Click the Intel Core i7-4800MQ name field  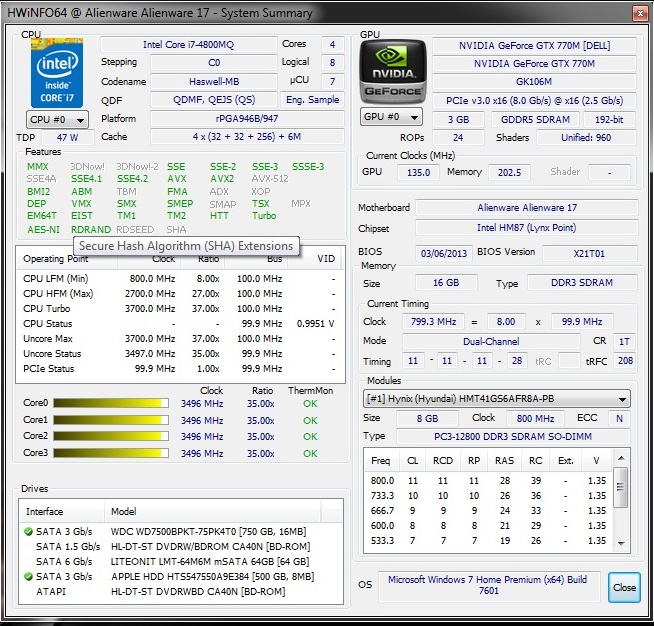pos(189,45)
